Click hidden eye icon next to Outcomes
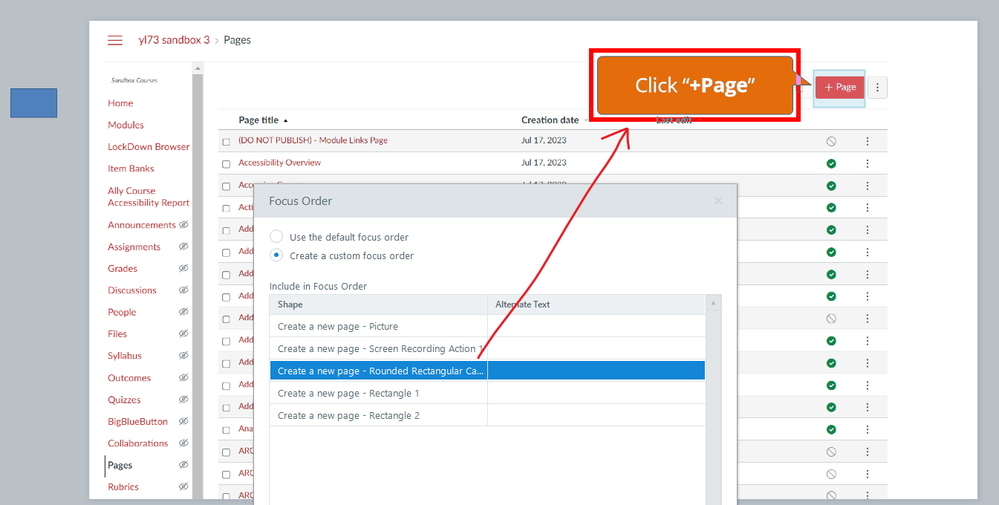999x505 pixels. [183, 378]
